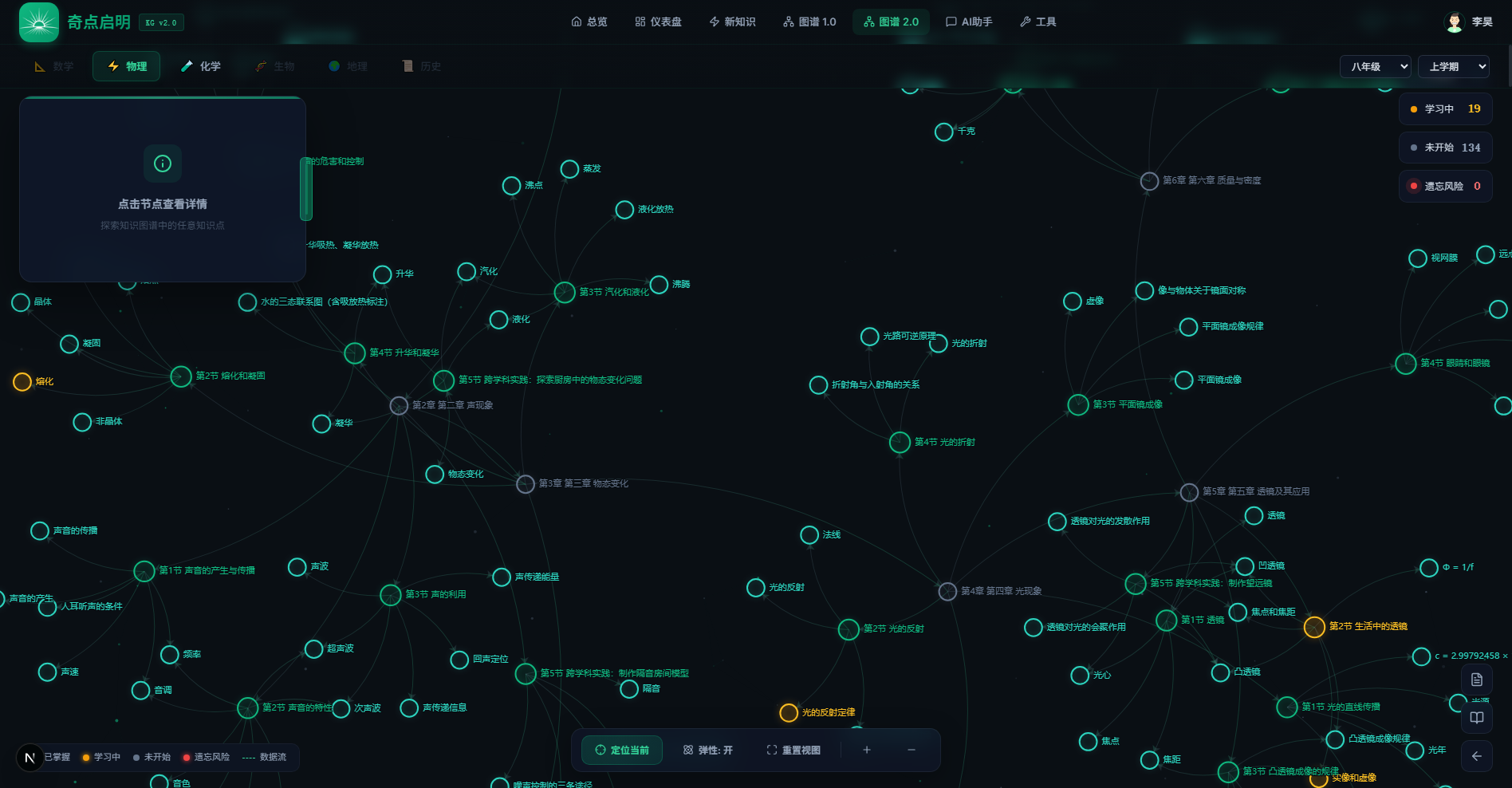Click the 水的三态联系图 node label
The height and width of the screenshot is (788, 1512).
pos(324,302)
